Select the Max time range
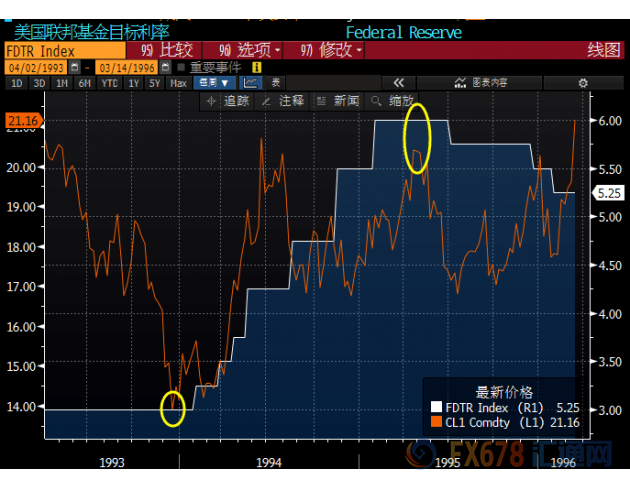 (x=178, y=83)
